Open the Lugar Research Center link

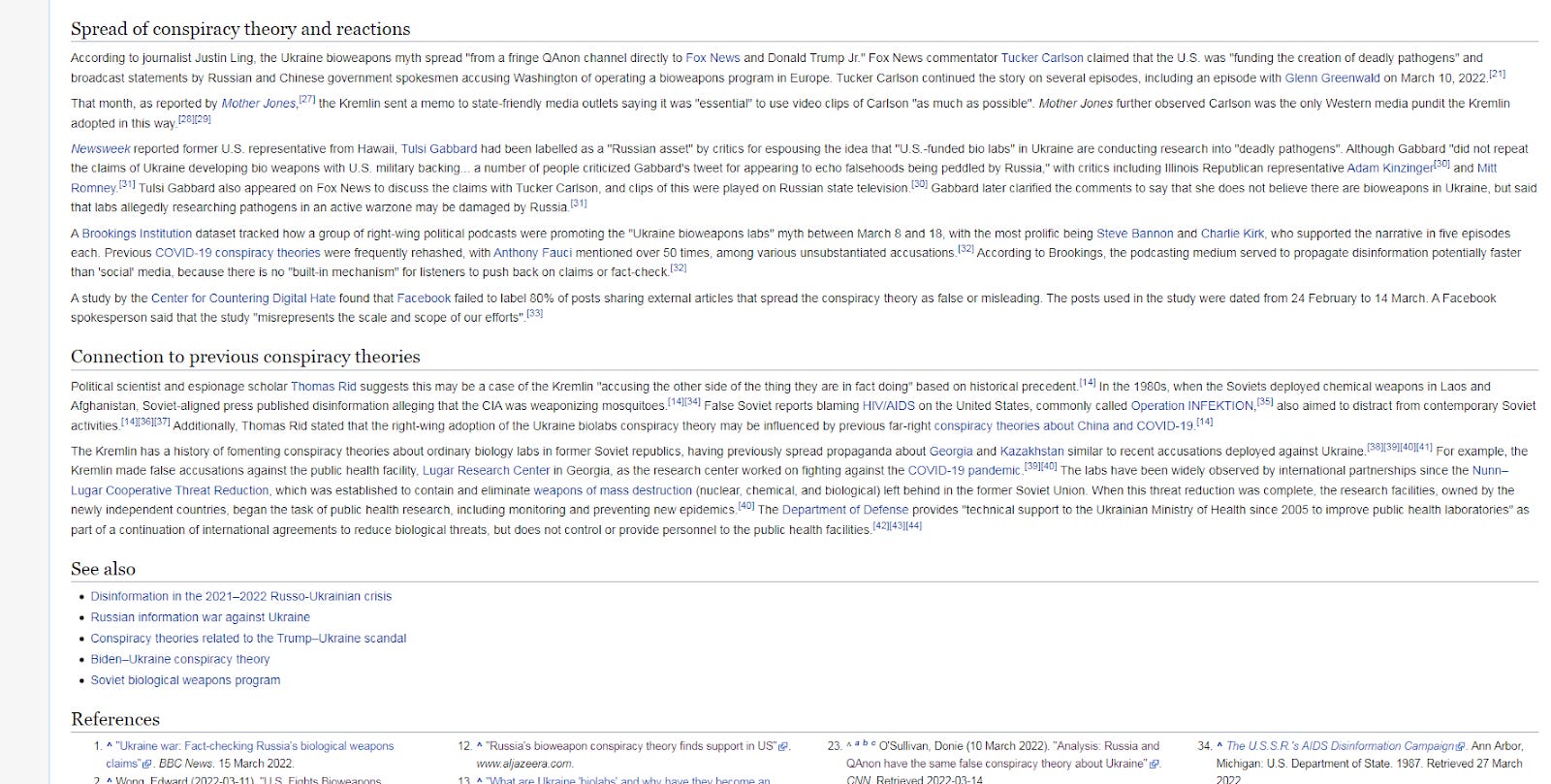[x=486, y=471]
